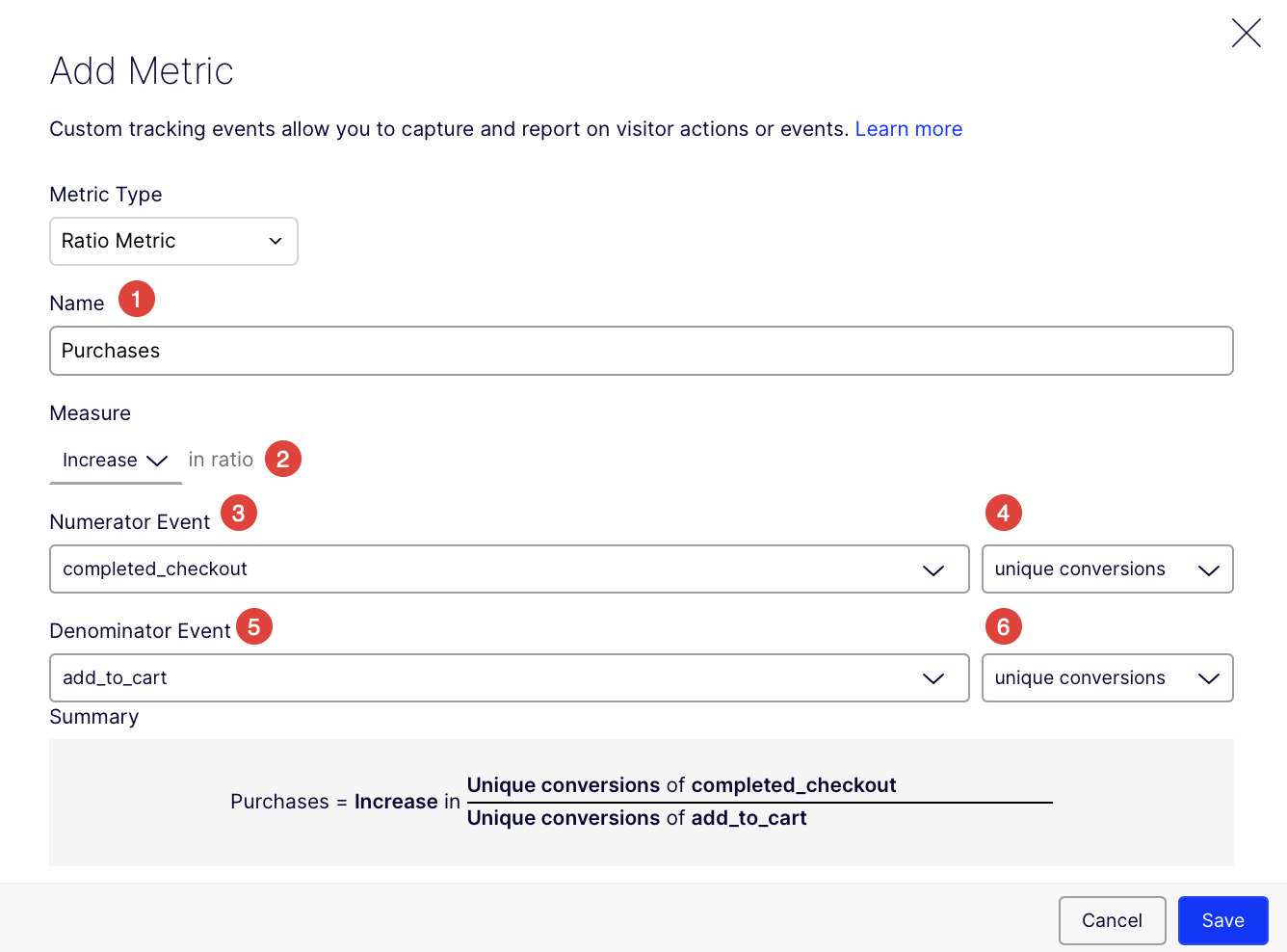The image size is (1287, 952).
Task: Close the Add Metric dialog
Action: pyautogui.click(x=1246, y=33)
